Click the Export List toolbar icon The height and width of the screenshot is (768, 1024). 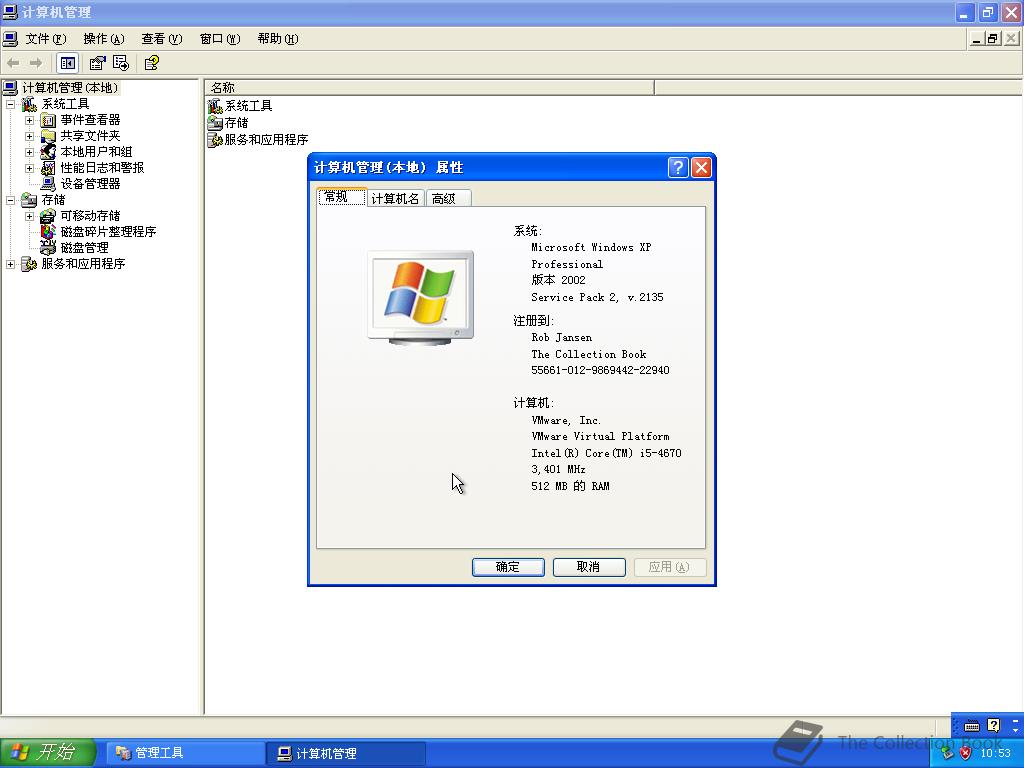[121, 63]
